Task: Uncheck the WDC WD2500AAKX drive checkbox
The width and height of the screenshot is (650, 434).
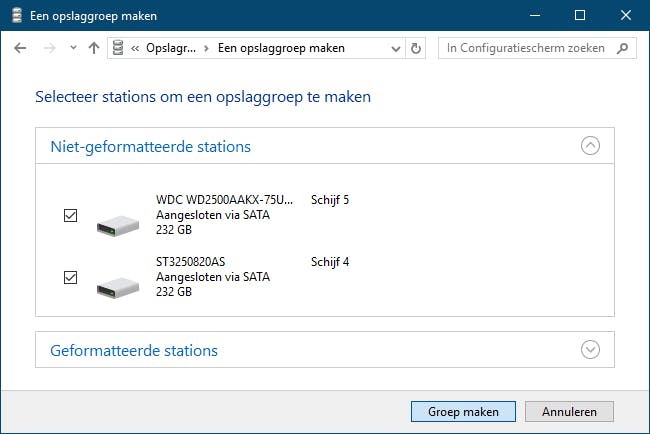Action: click(x=70, y=215)
